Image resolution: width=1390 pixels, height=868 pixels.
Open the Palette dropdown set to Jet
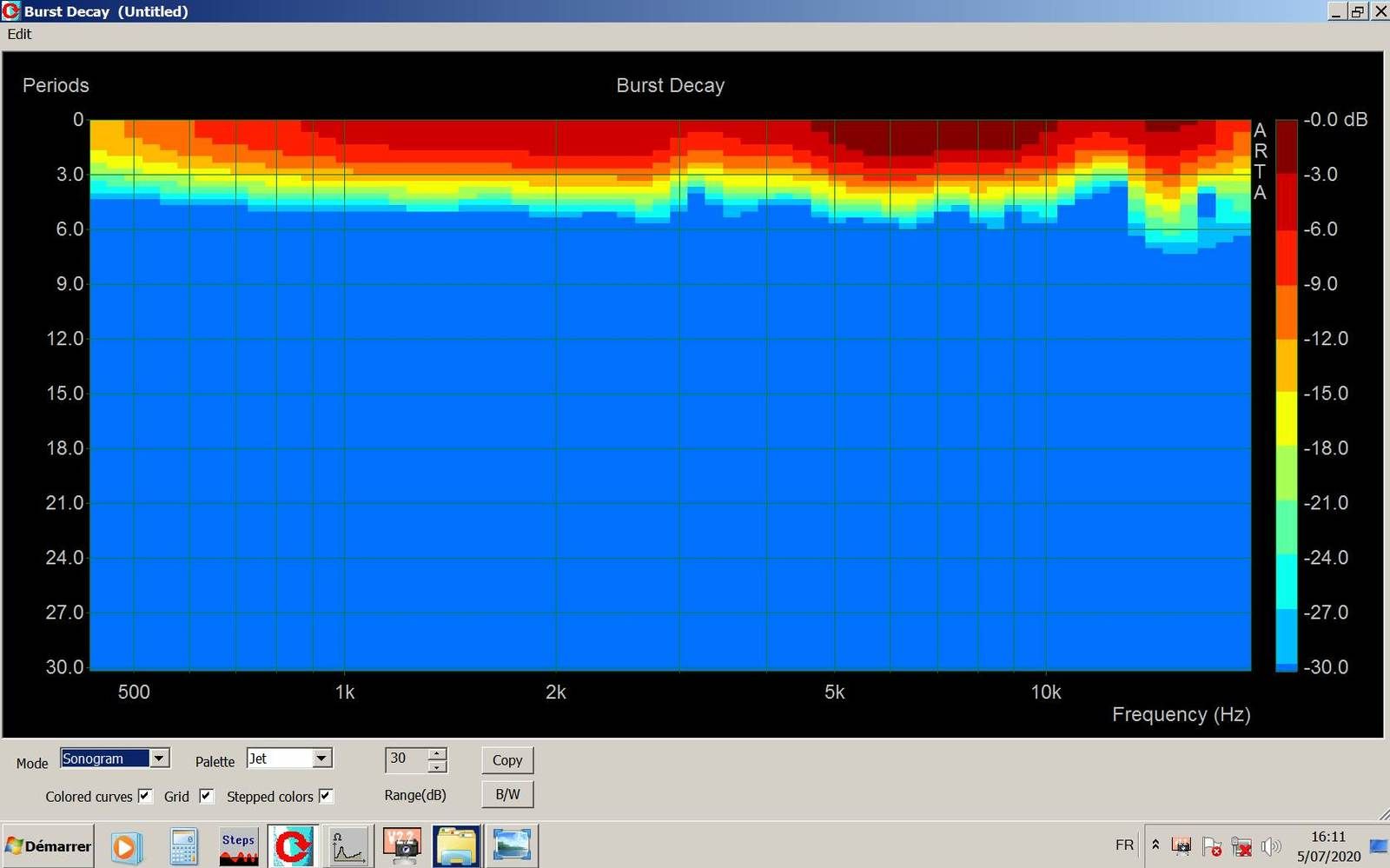click(321, 759)
